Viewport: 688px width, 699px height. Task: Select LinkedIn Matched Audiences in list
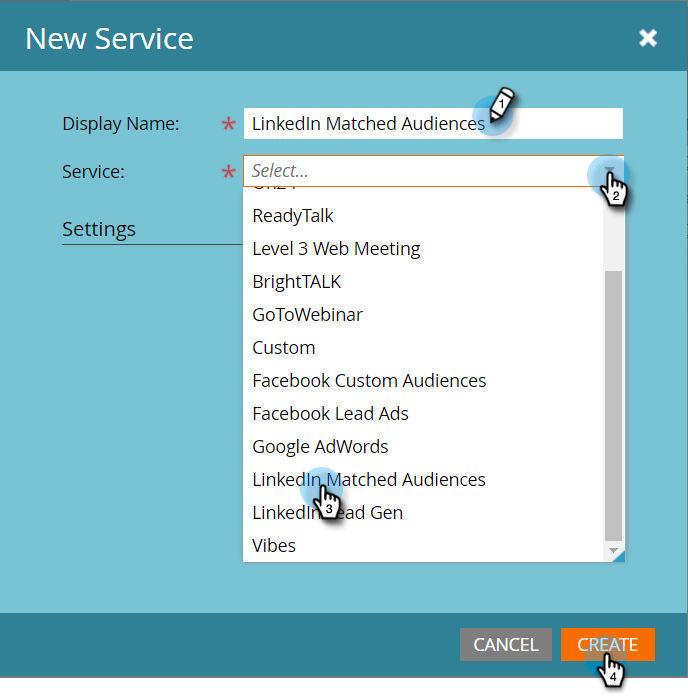424,480
